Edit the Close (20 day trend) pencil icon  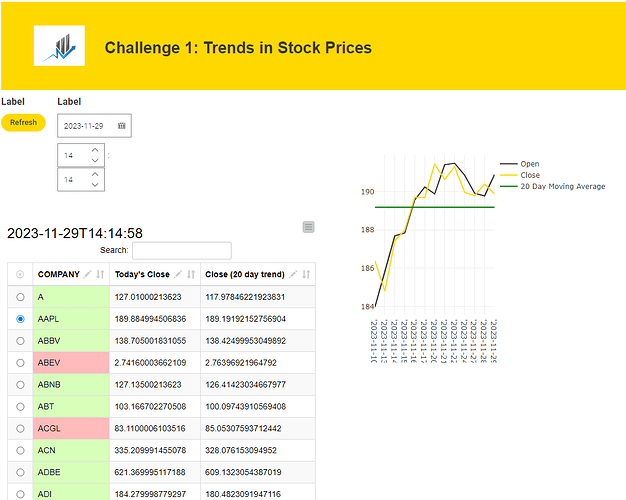coord(293,274)
